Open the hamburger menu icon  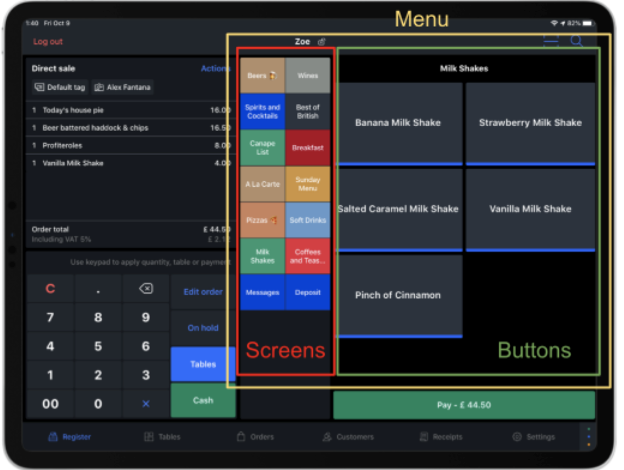point(551,41)
